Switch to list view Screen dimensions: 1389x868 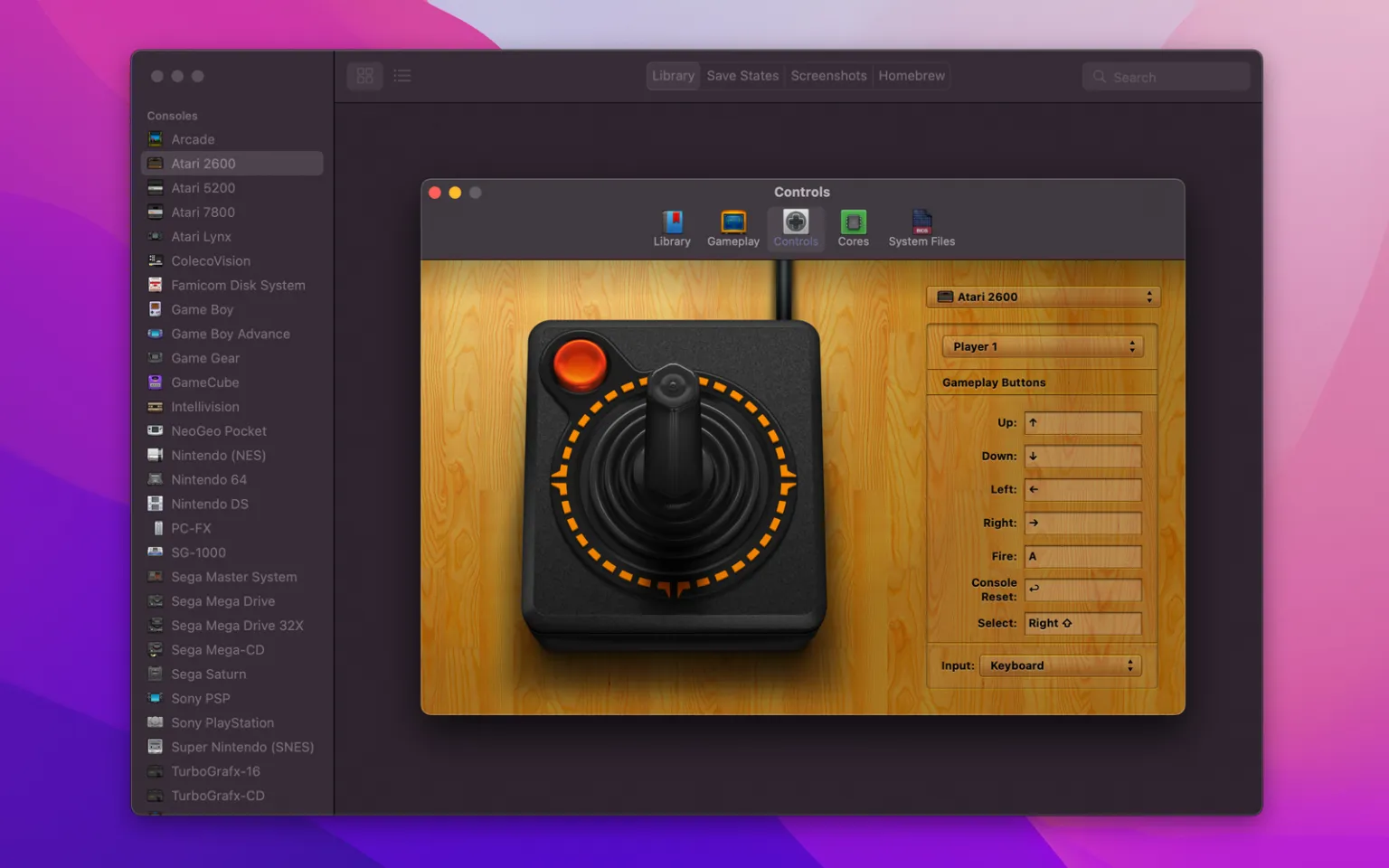click(x=402, y=76)
